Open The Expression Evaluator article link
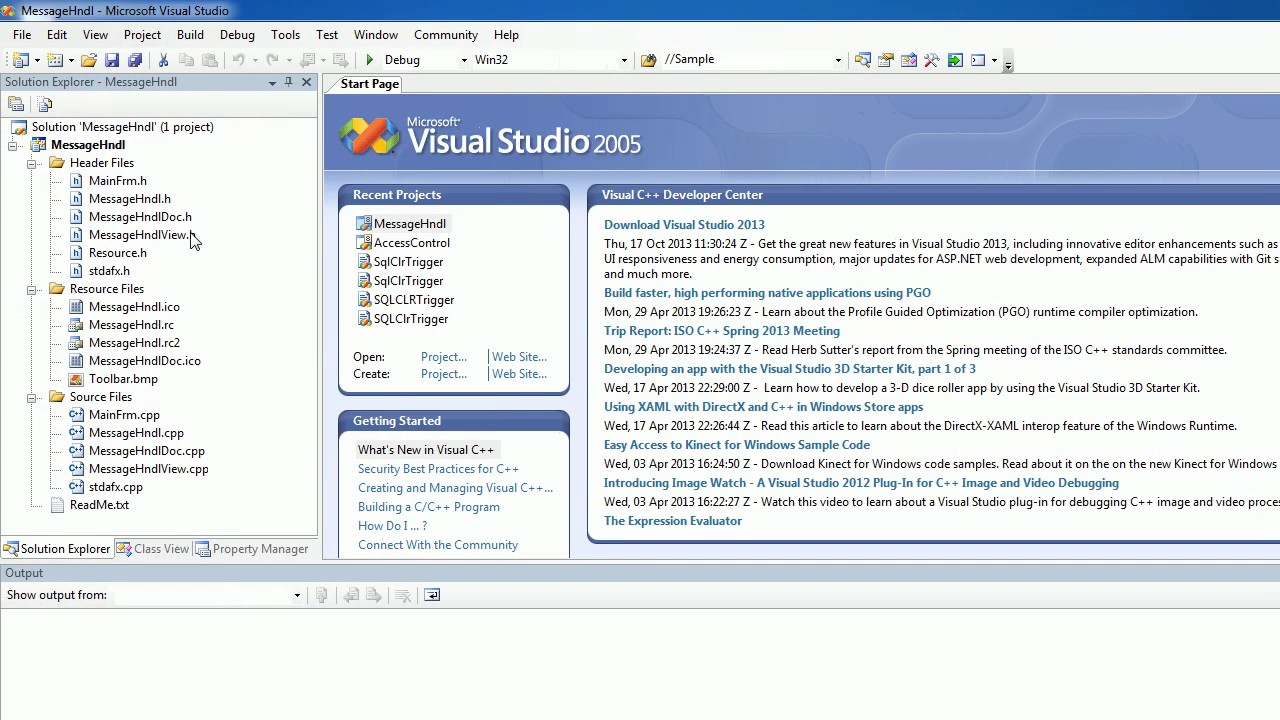The height and width of the screenshot is (720, 1280). 673,521
